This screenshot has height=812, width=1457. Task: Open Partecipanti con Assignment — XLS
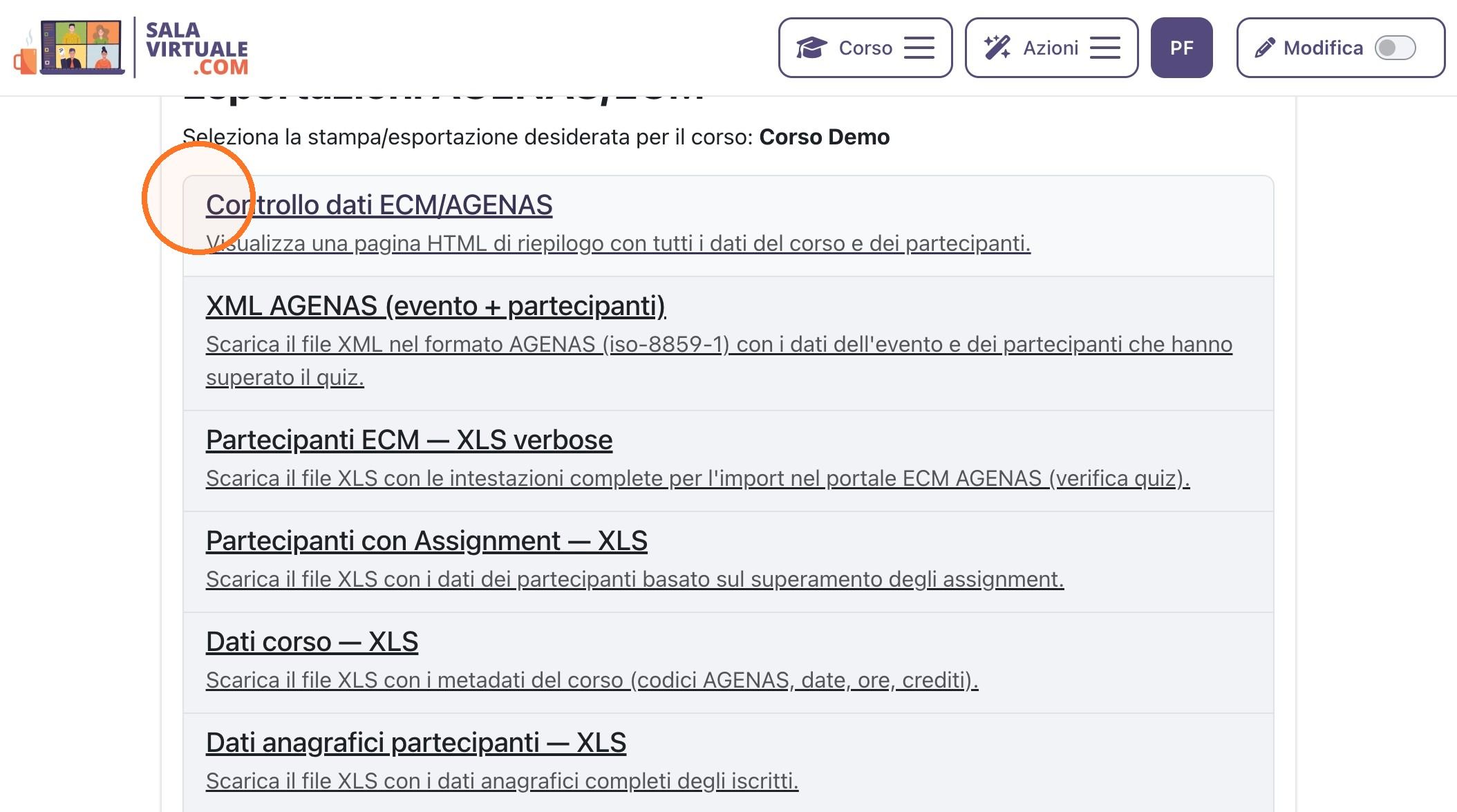426,540
